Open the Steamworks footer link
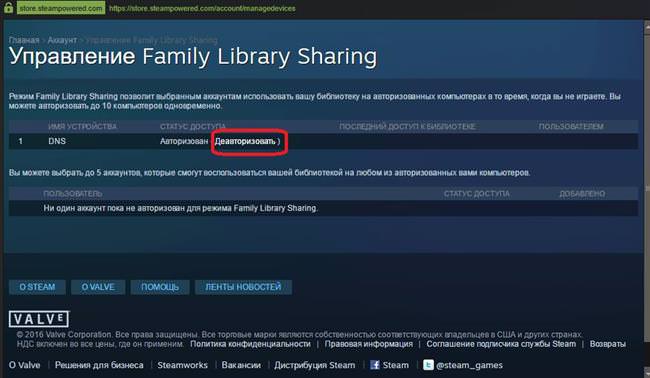This screenshot has width=650, height=378. click(182, 365)
